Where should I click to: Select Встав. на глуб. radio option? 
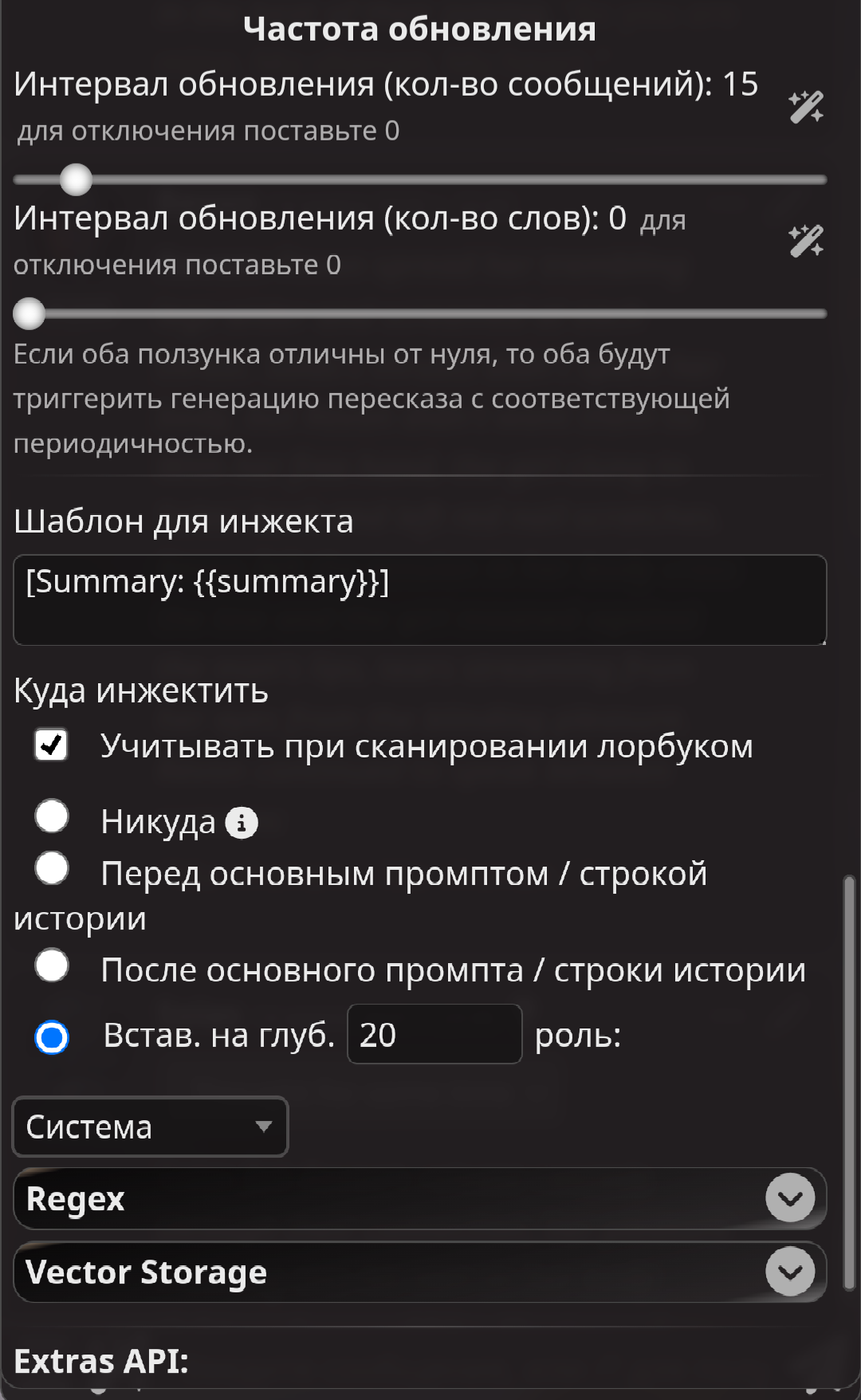click(52, 1037)
